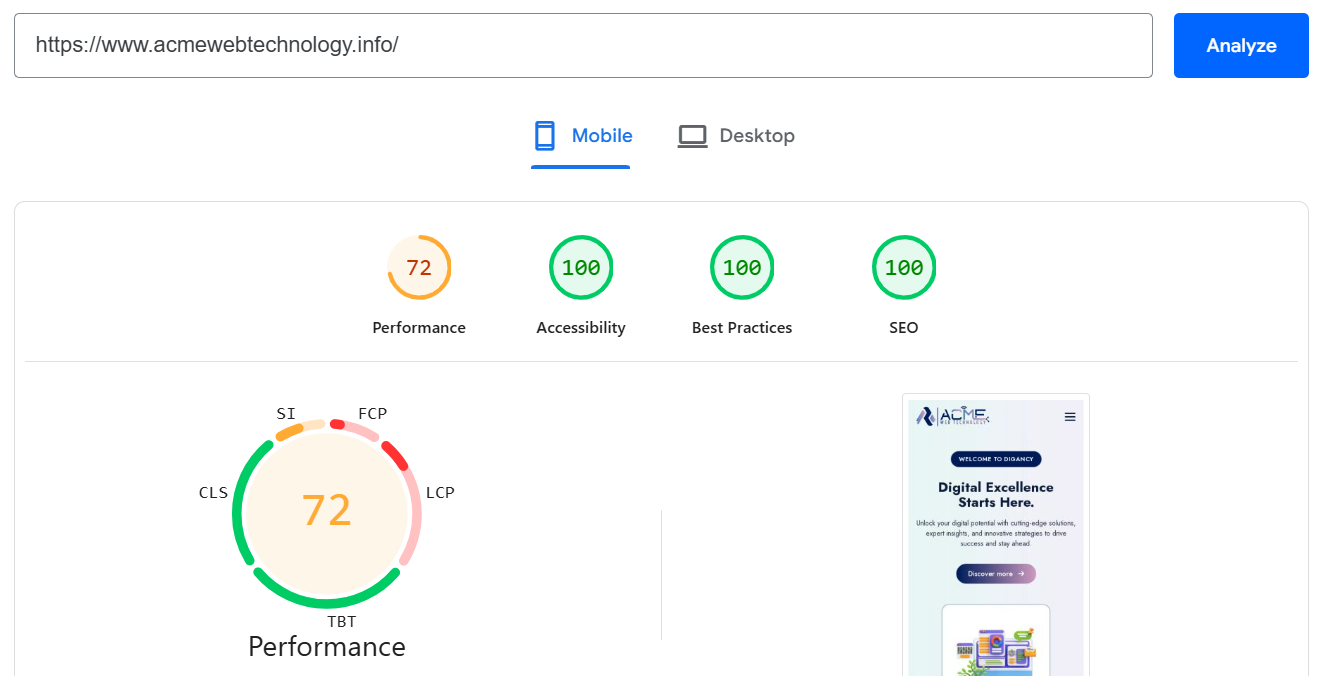Click the Accessibility score circle showing 100
This screenshot has width=1326, height=676.
tap(581, 267)
